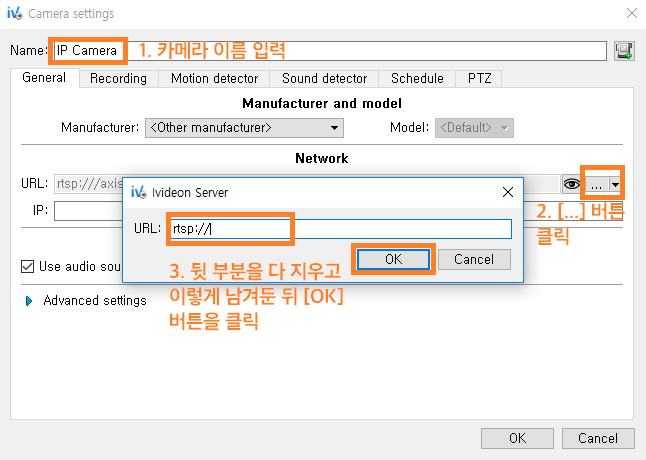
Task: Toggle the Use audio source checkbox
Action: click(28, 266)
